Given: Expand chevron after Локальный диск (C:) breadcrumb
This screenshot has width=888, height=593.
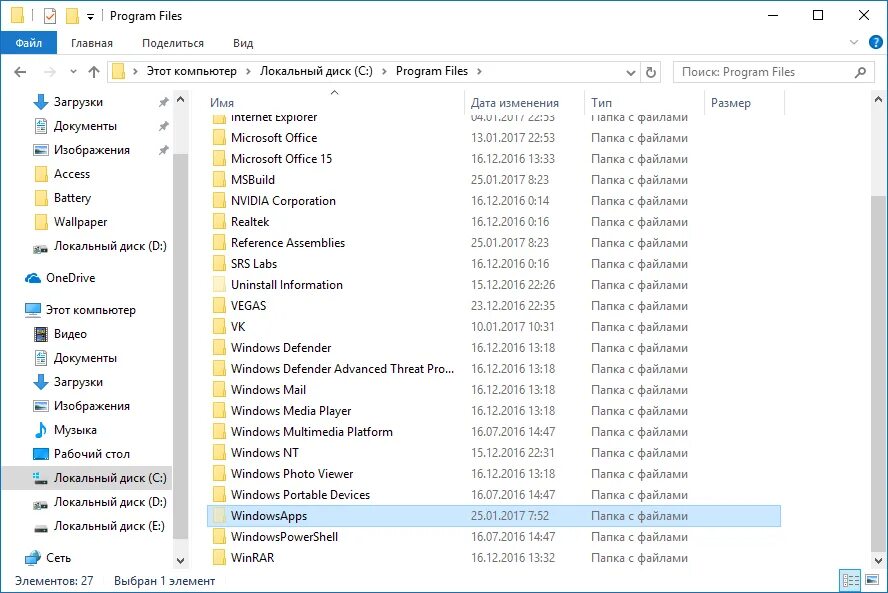Looking at the screenshot, I should coord(384,71).
